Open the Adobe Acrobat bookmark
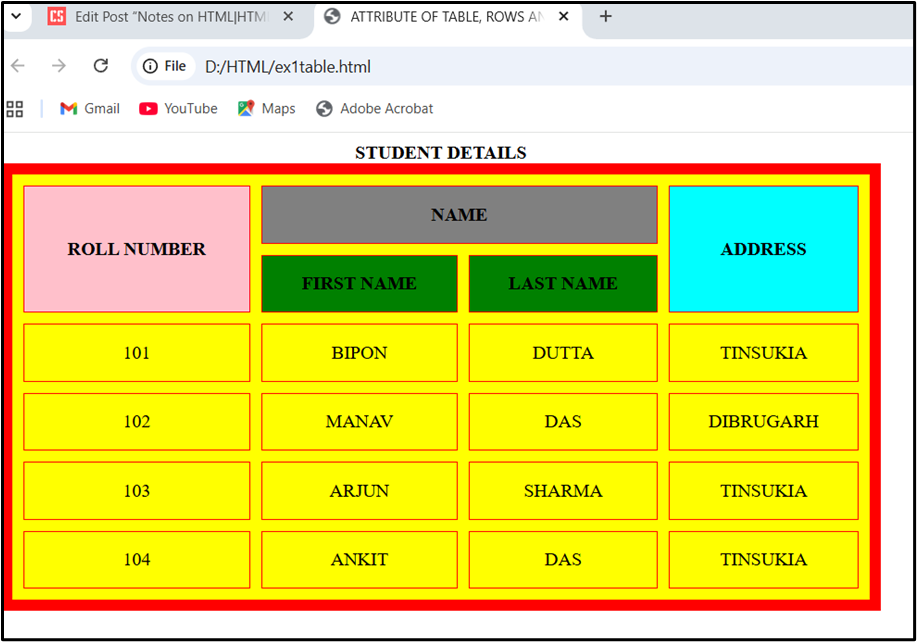Viewport: 917px width, 642px height. pyautogui.click(x=374, y=109)
